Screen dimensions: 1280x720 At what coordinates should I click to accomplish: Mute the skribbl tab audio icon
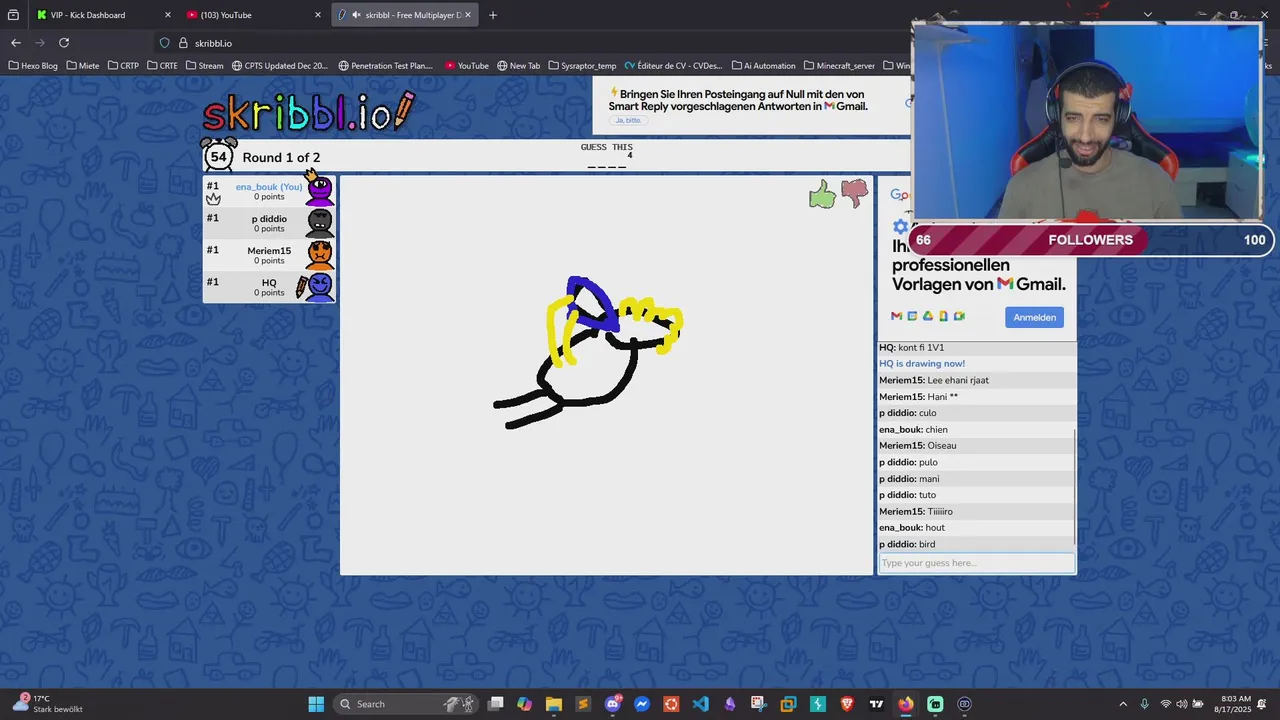356,15
